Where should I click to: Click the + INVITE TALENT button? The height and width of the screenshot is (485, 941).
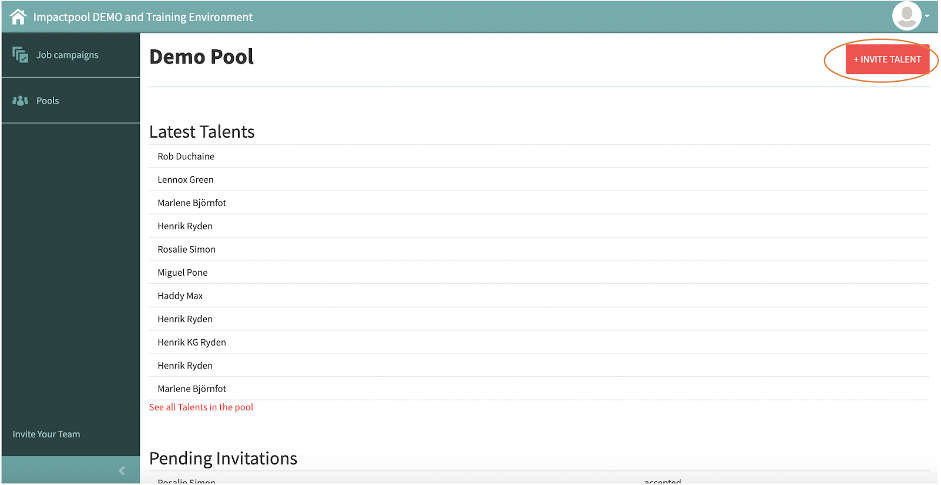[888, 59]
